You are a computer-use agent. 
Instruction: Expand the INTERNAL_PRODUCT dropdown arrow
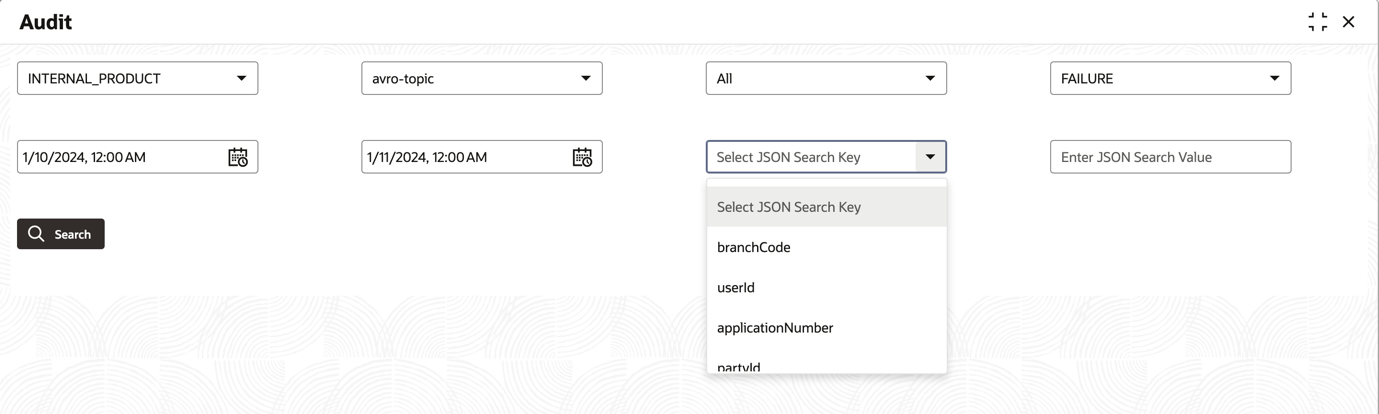(241, 78)
